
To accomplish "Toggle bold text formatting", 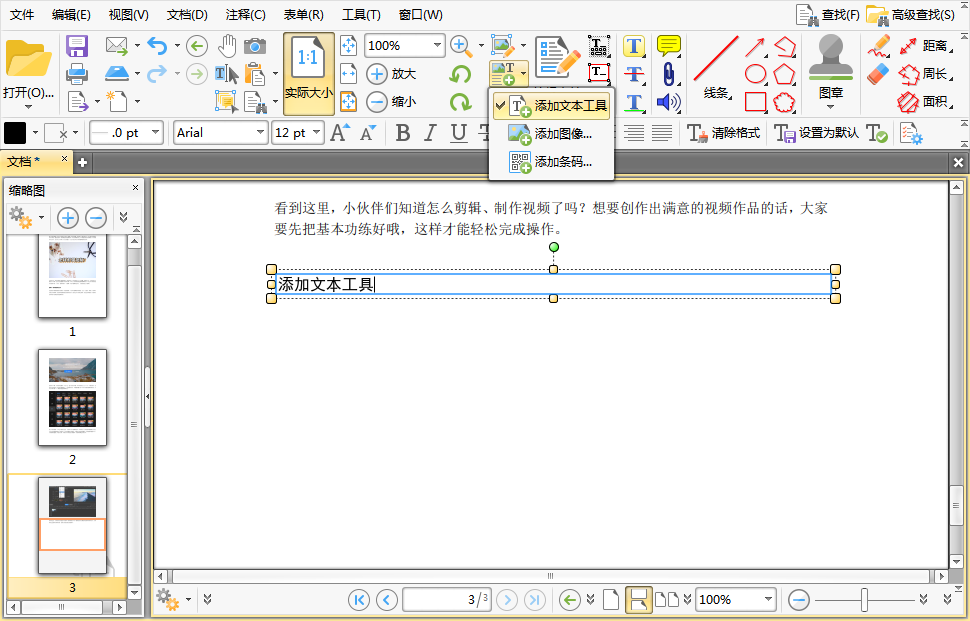I will tap(402, 132).
